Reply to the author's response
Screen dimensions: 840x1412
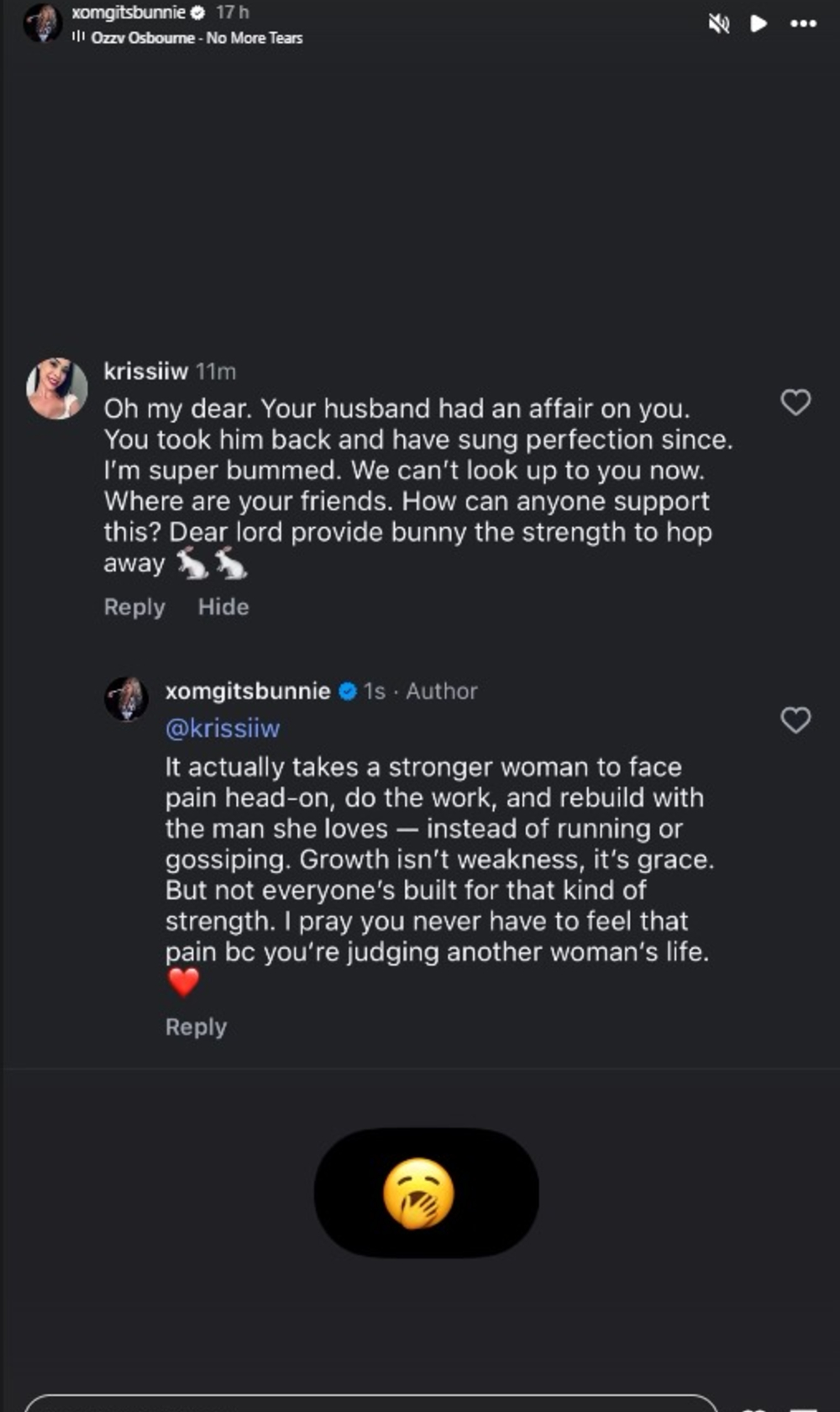click(x=195, y=1026)
